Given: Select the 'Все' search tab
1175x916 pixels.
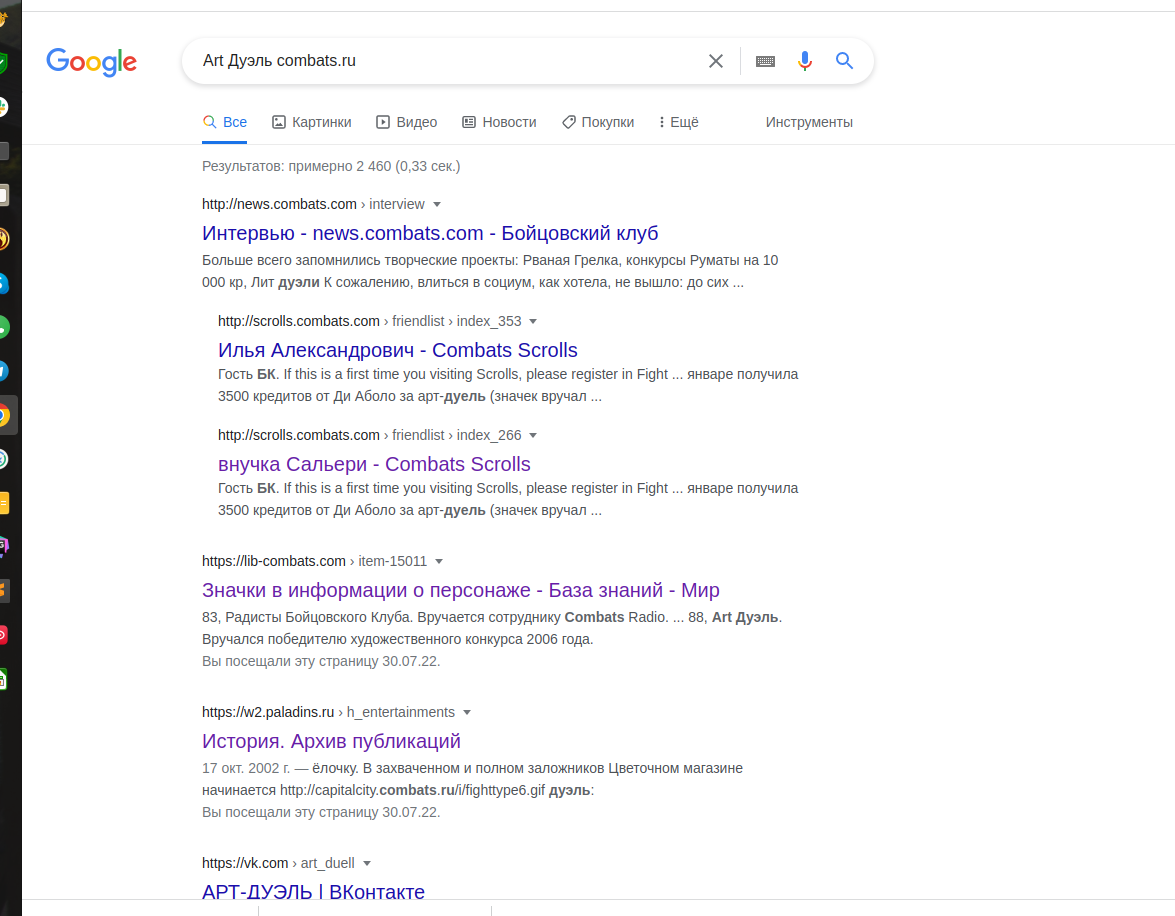Looking at the screenshot, I should pyautogui.click(x=225, y=122).
